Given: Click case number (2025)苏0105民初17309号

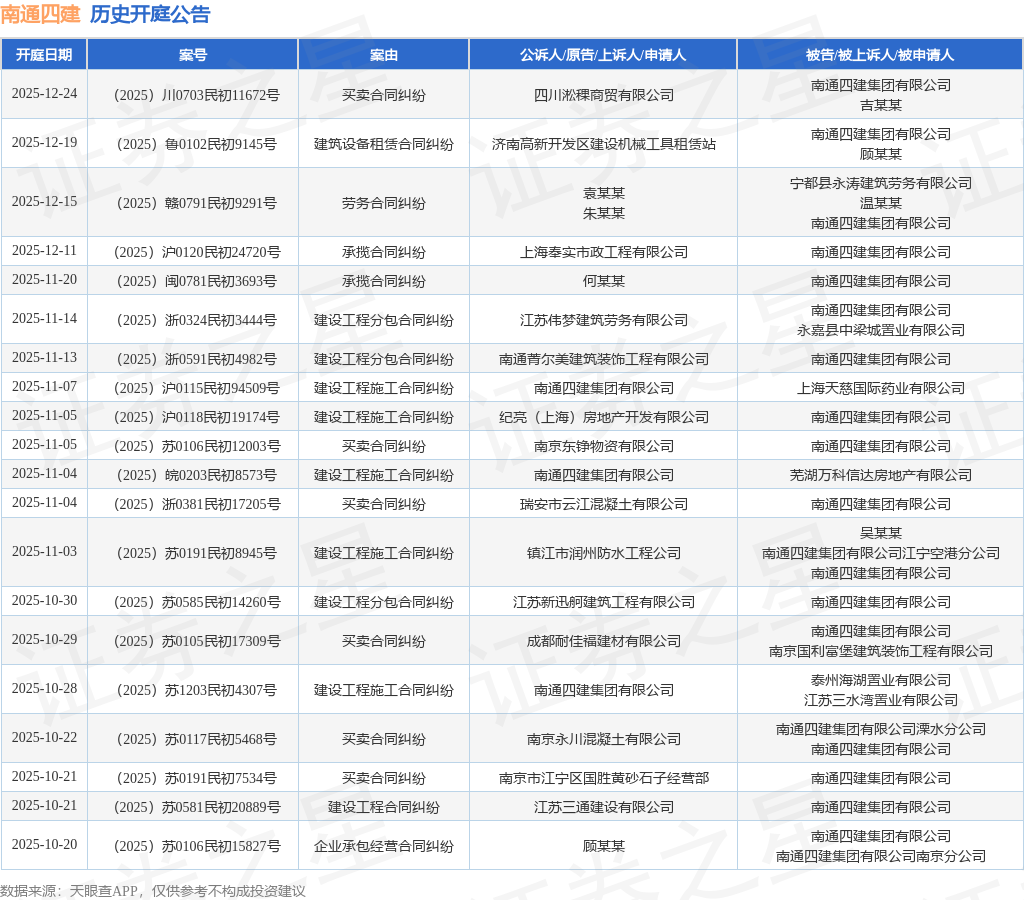Looking at the screenshot, I should click(x=197, y=641).
